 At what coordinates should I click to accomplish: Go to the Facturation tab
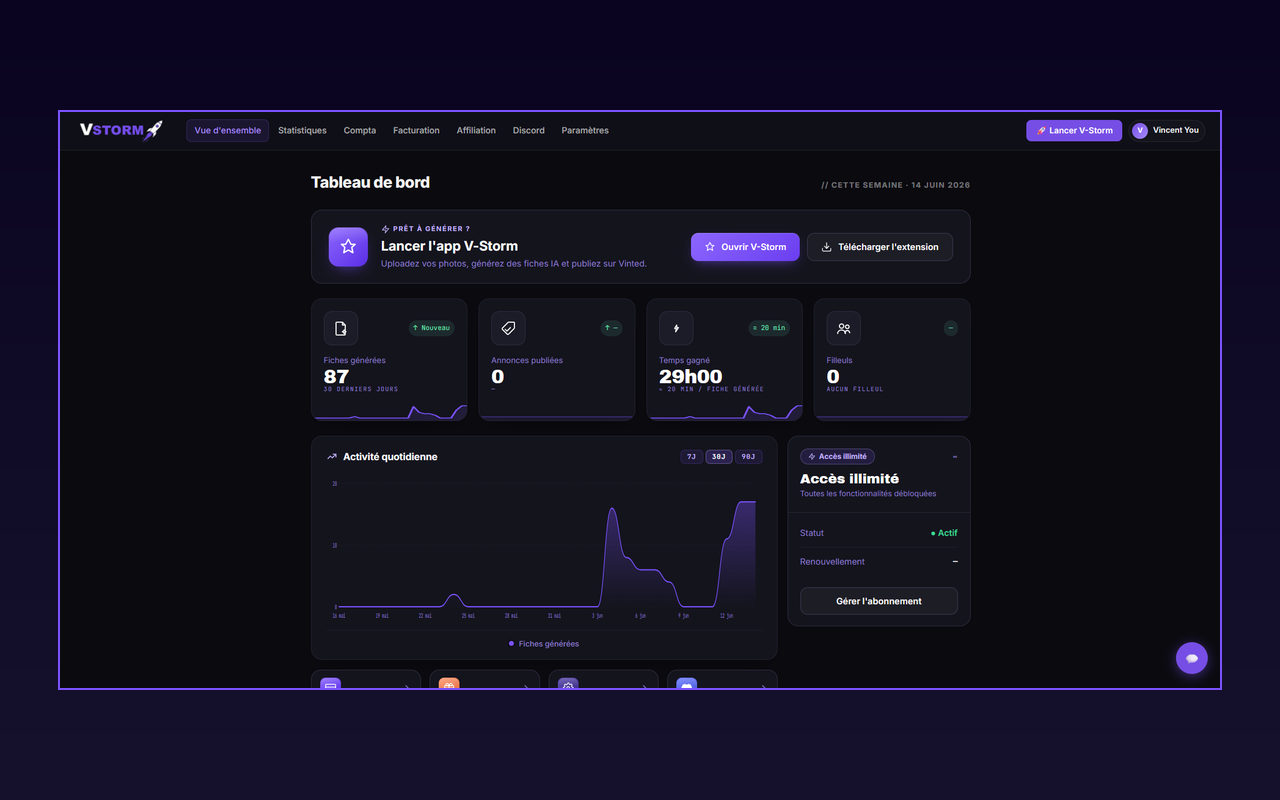pos(416,130)
